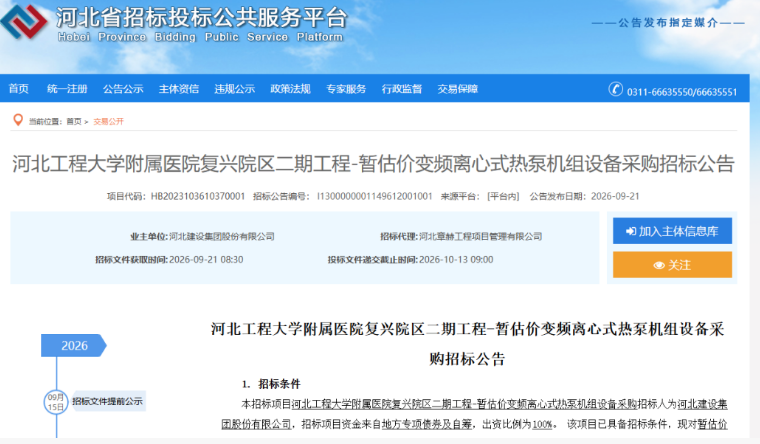This screenshot has height=444, width=760.
Task: Select the 09月15日 timeline circle marker
Action: [56, 402]
